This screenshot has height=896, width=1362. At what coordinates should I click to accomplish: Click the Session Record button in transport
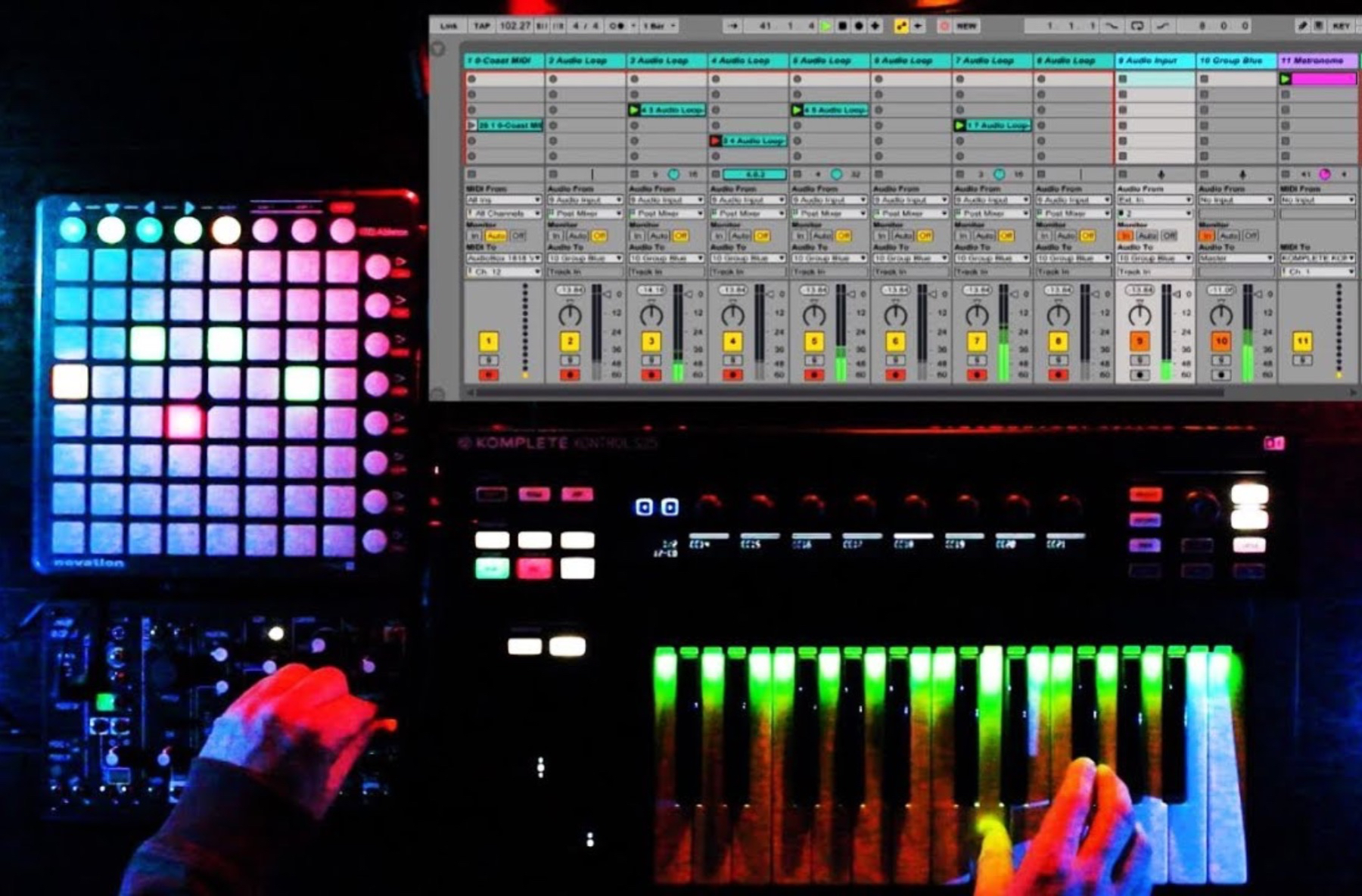click(944, 26)
